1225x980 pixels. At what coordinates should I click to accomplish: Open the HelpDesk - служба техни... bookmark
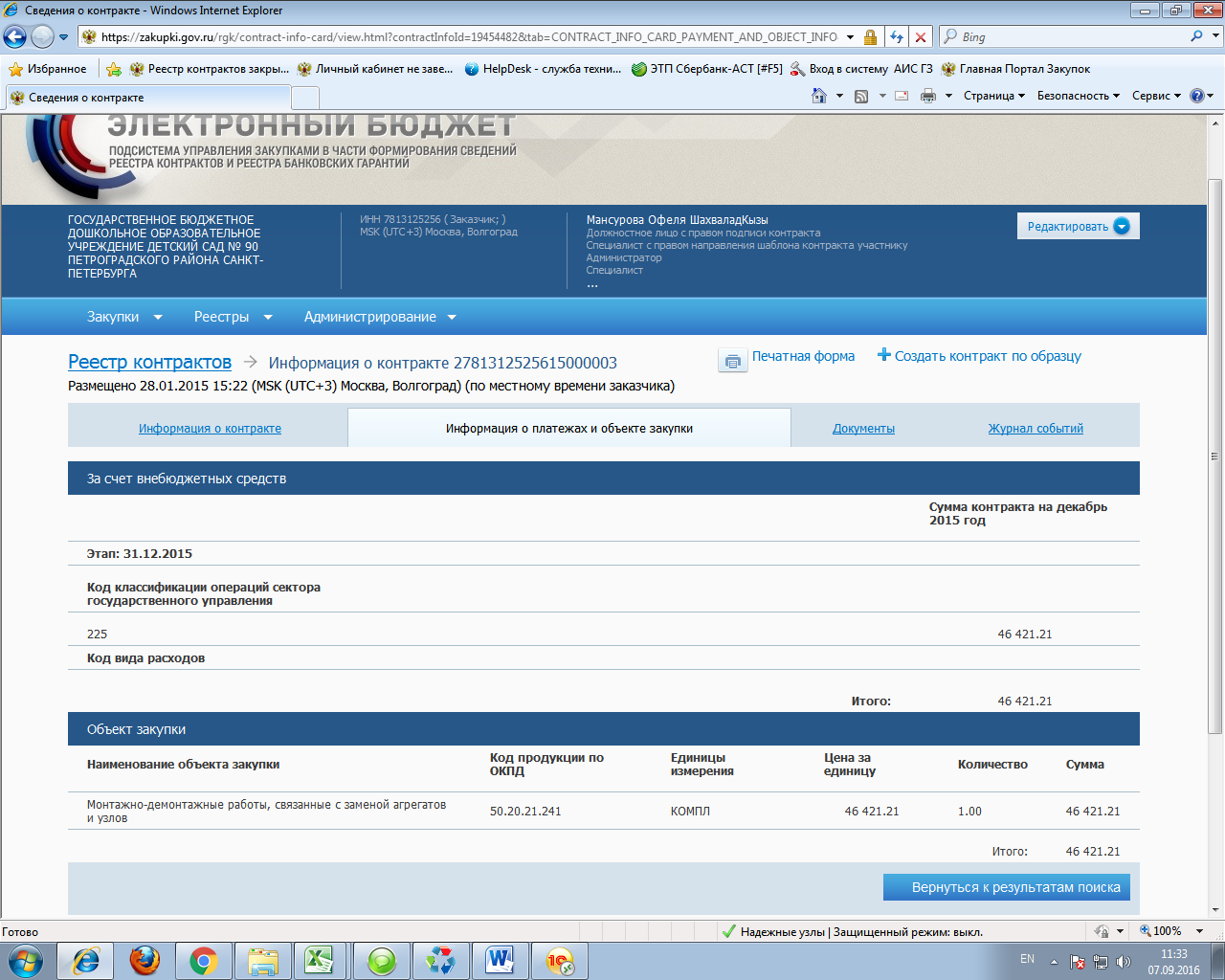(543, 69)
